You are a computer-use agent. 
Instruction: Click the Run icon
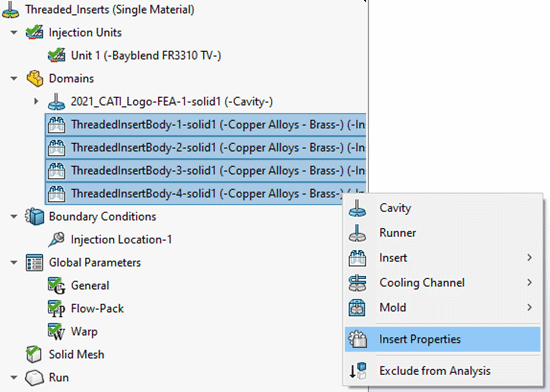coord(34,378)
